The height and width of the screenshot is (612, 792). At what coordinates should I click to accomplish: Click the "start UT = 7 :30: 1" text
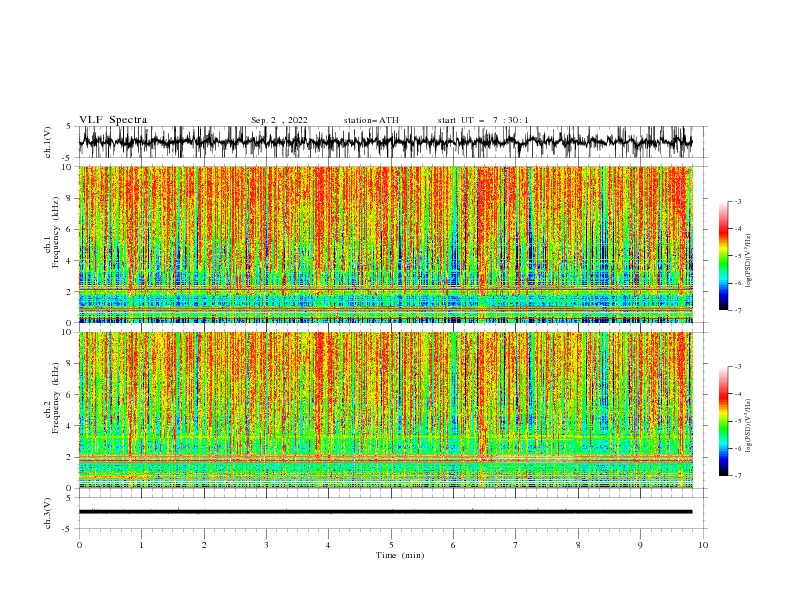tap(483, 120)
